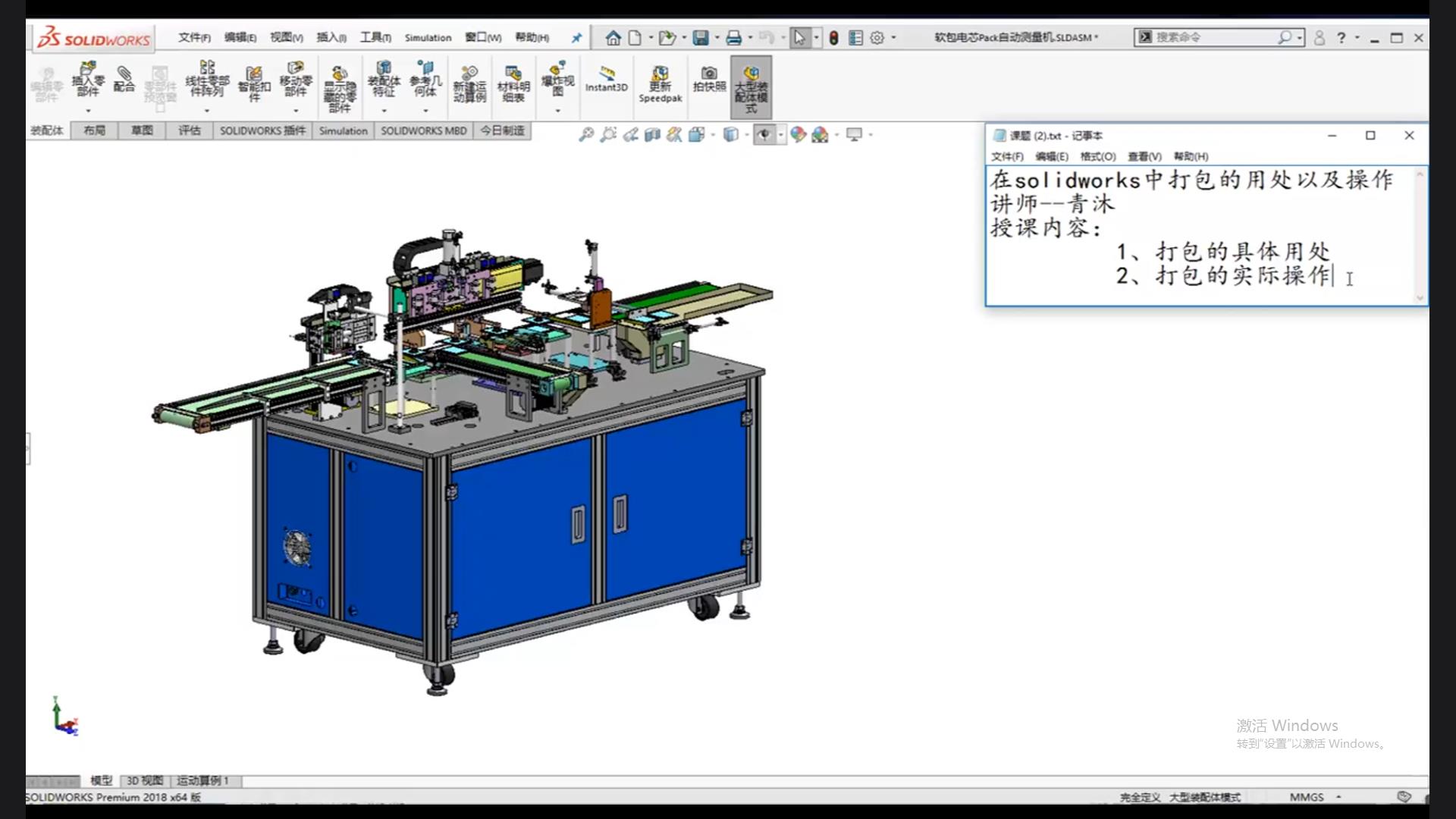Expand the Insert Components dropdown arrow
Image resolution: width=1456 pixels, height=819 pixels.
coord(88,111)
